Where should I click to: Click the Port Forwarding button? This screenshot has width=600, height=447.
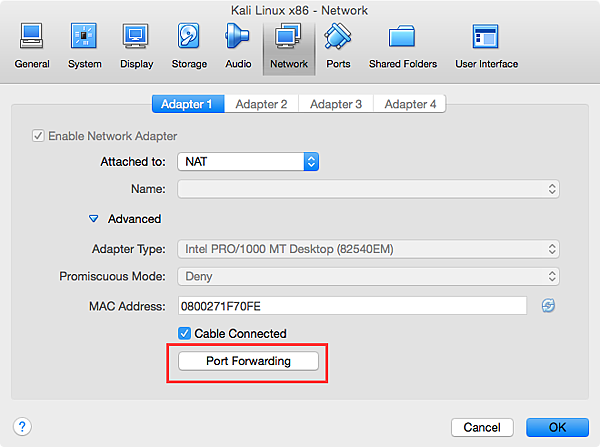pos(248,361)
